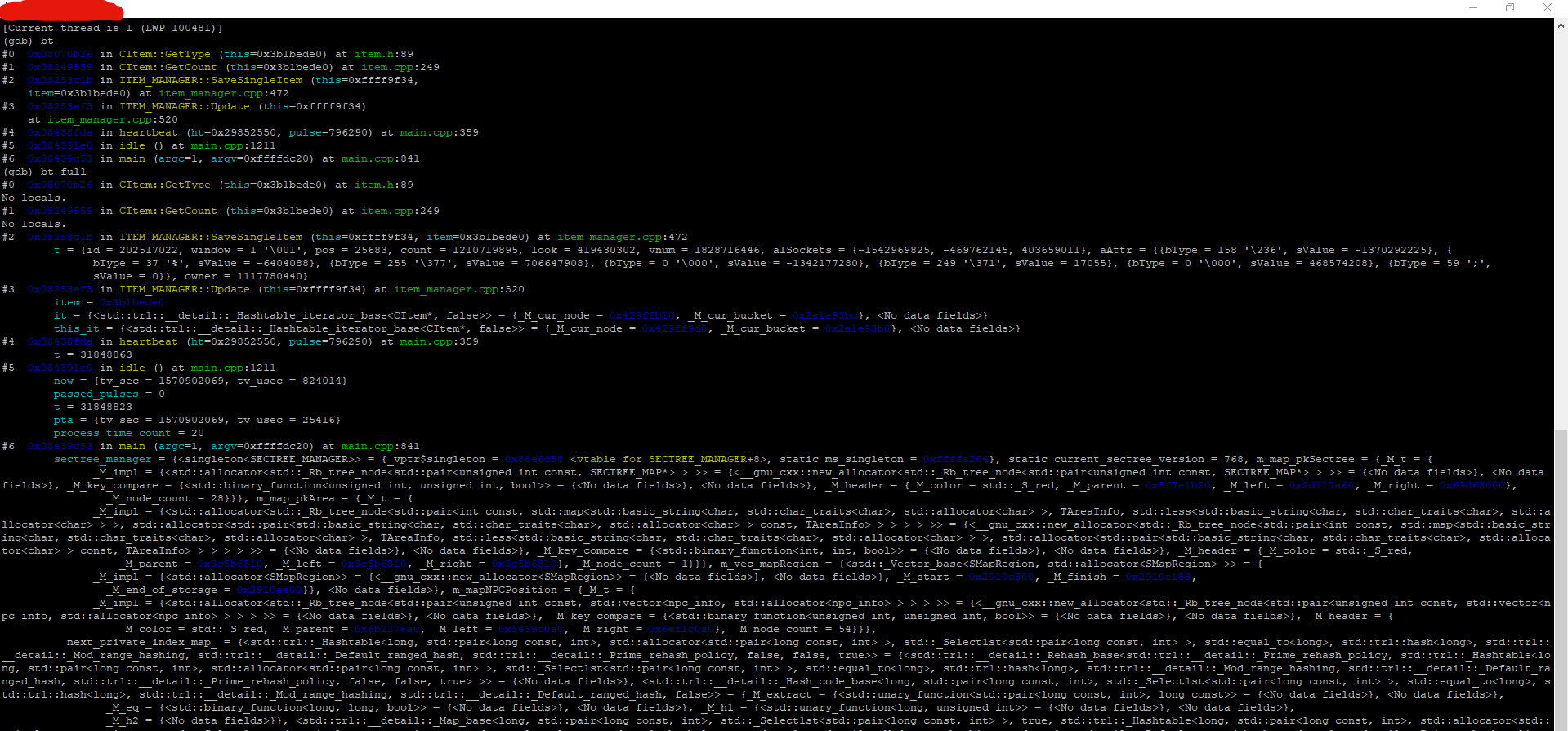
Task: Close the gdb terminal window
Action: click(x=1547, y=7)
